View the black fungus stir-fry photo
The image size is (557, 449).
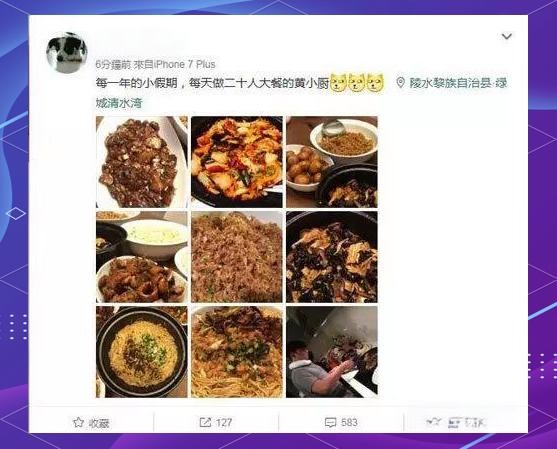pyautogui.click(x=332, y=257)
